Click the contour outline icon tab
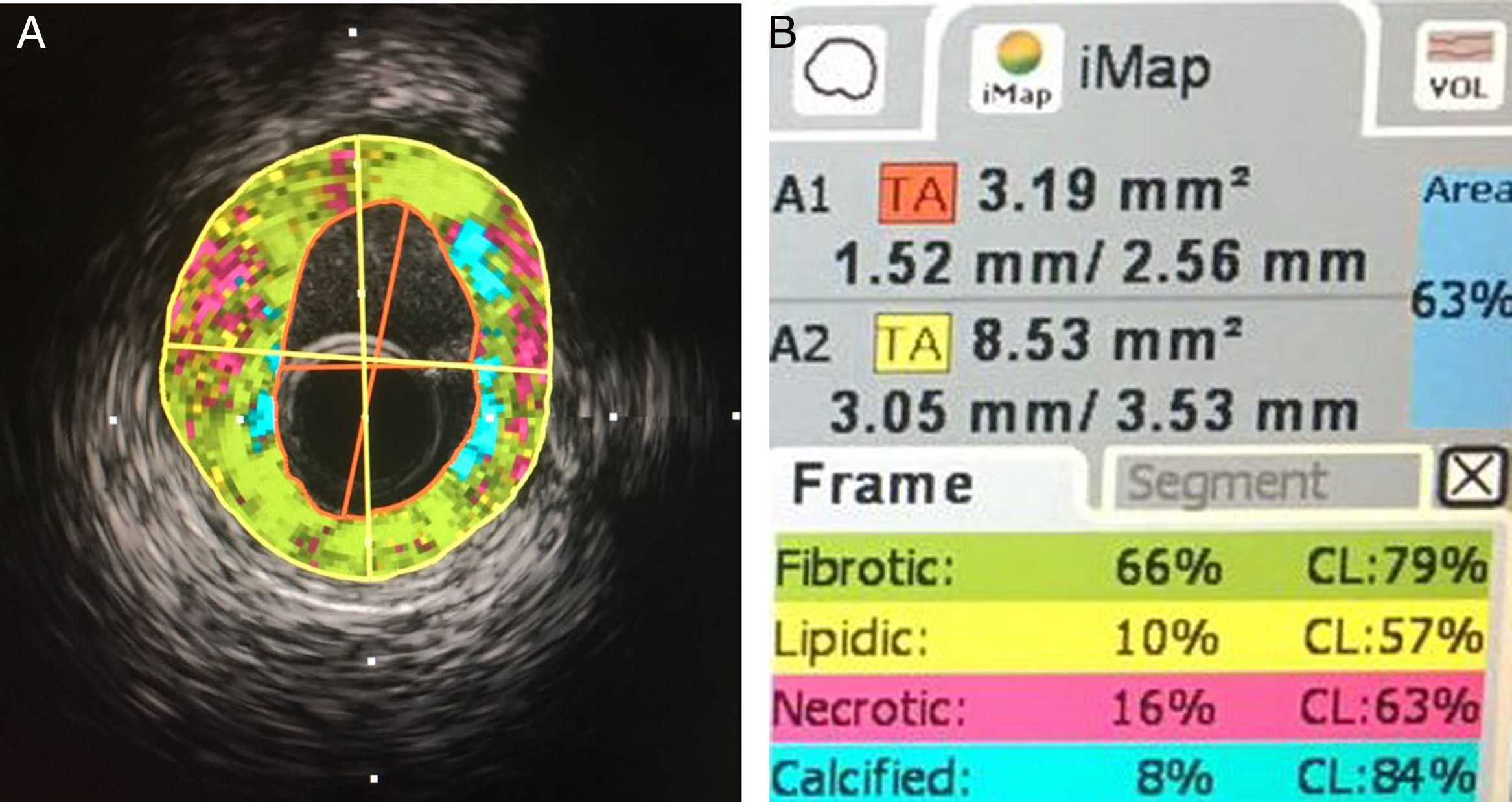 [841, 70]
